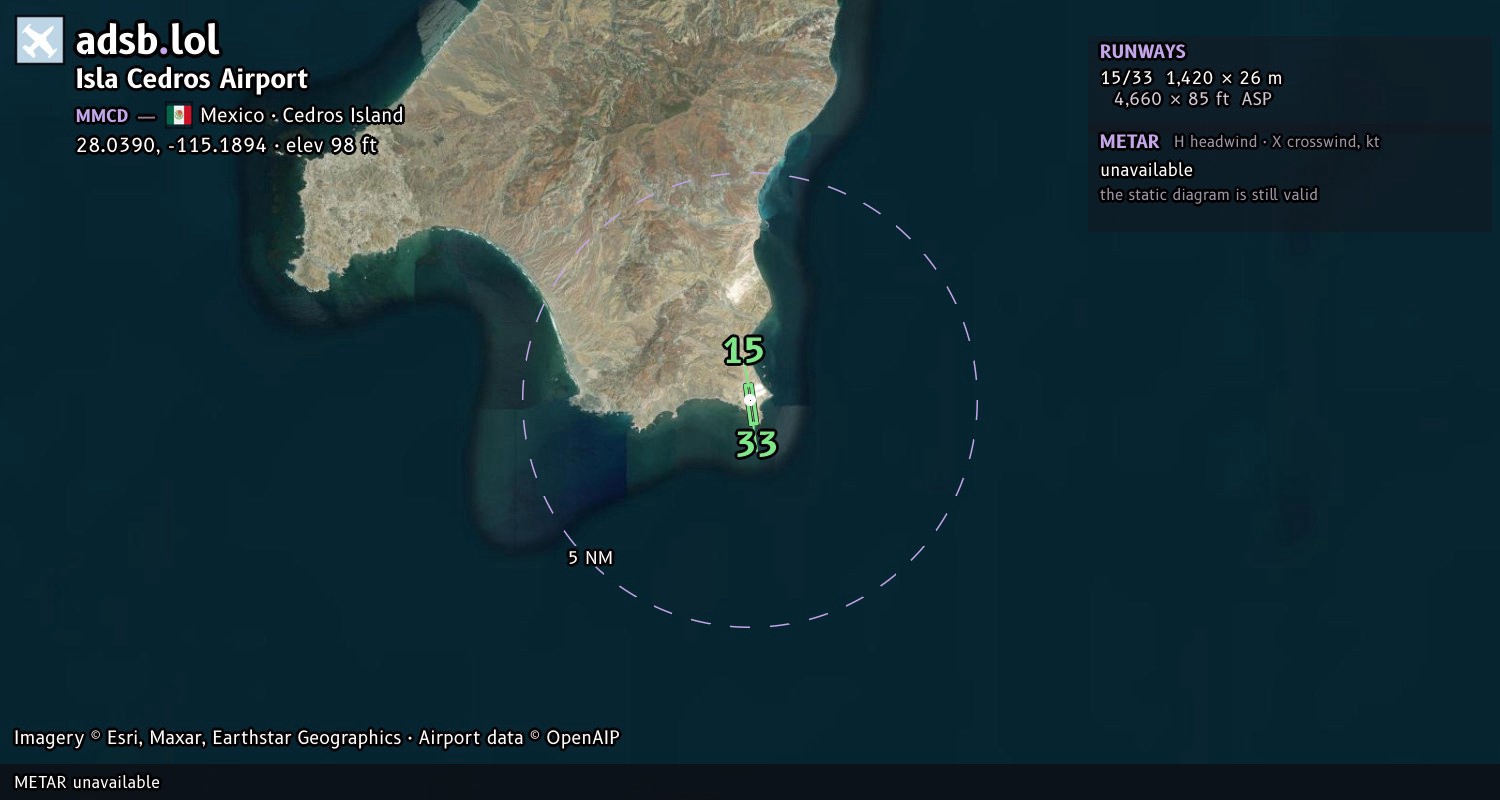Click the imagery and OpenAIP attribution line
The image size is (1500, 800).
point(317,738)
